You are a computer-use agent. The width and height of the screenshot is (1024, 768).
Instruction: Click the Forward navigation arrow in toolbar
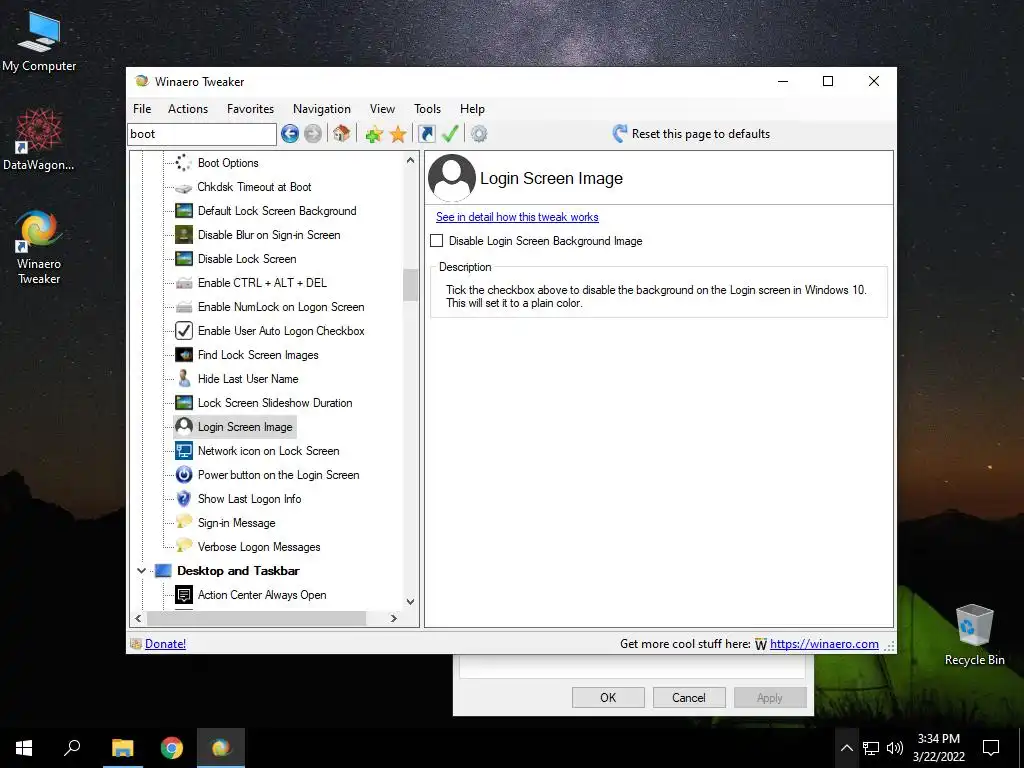click(313, 134)
